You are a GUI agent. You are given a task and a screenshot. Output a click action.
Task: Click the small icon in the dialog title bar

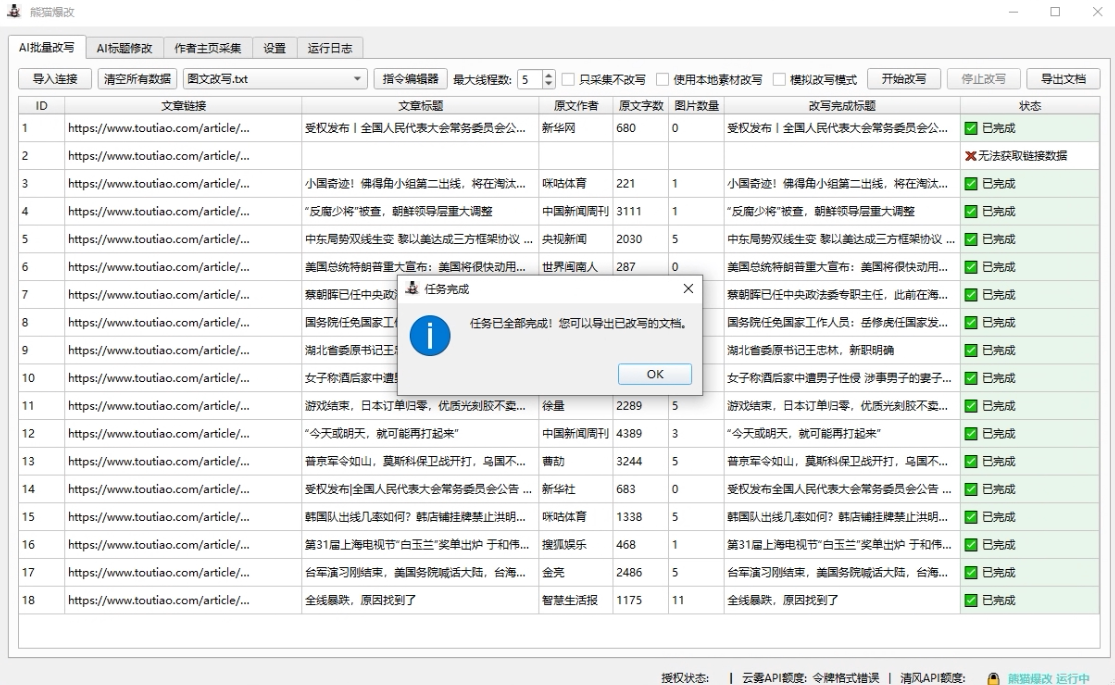coord(412,289)
